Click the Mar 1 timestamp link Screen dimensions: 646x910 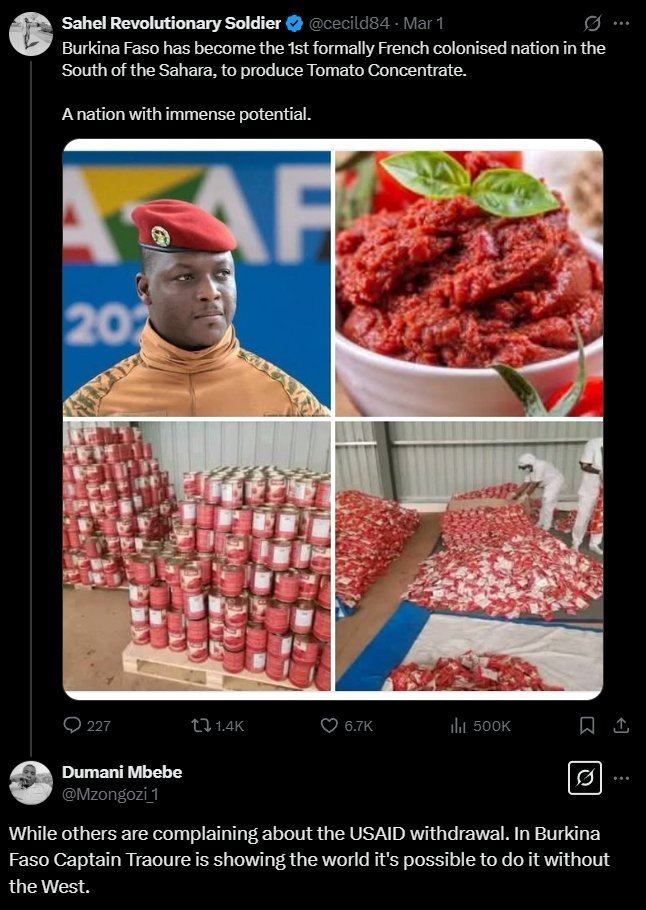pos(423,23)
